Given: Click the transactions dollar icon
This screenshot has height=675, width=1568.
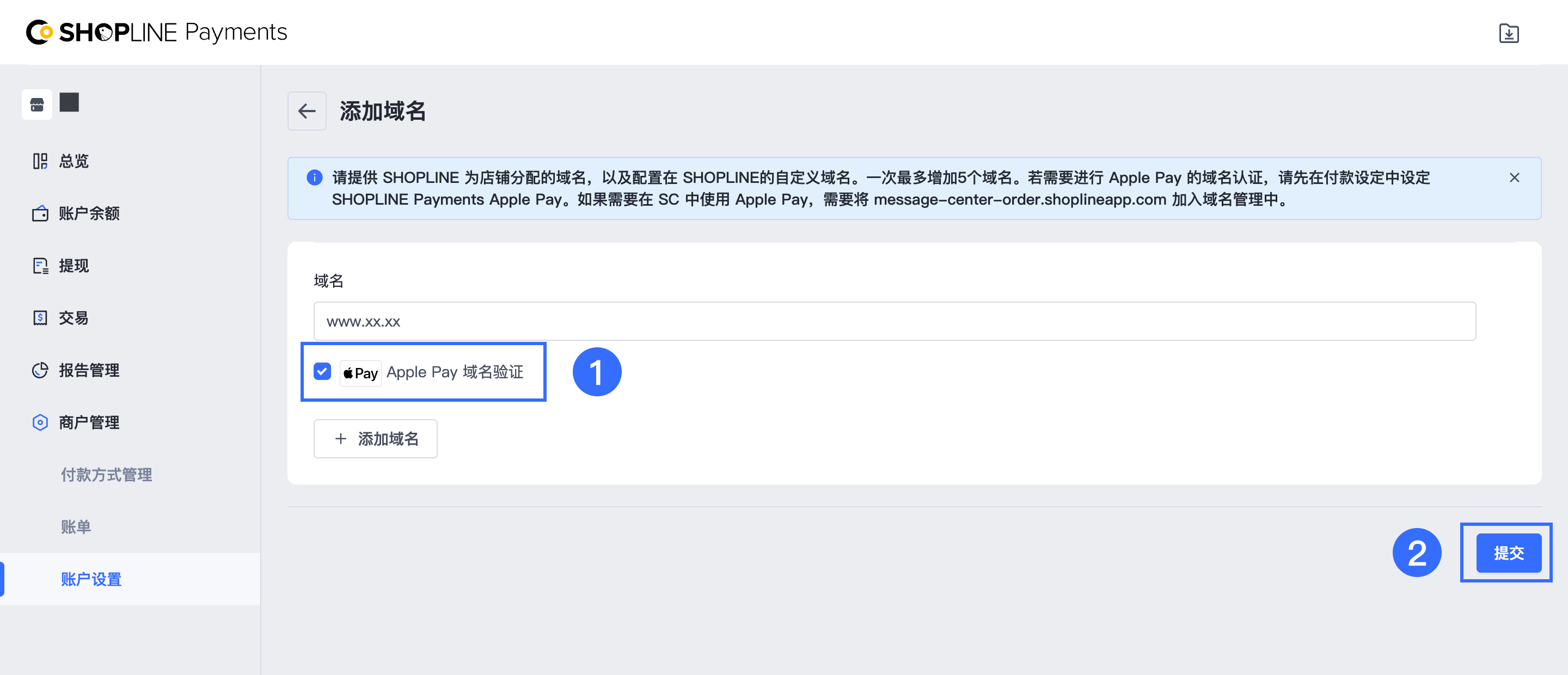Looking at the screenshot, I should point(40,318).
